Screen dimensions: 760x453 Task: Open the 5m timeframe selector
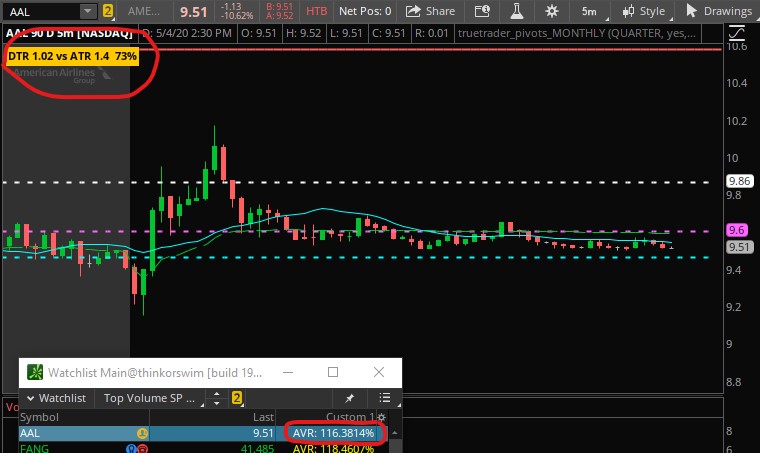(x=589, y=11)
